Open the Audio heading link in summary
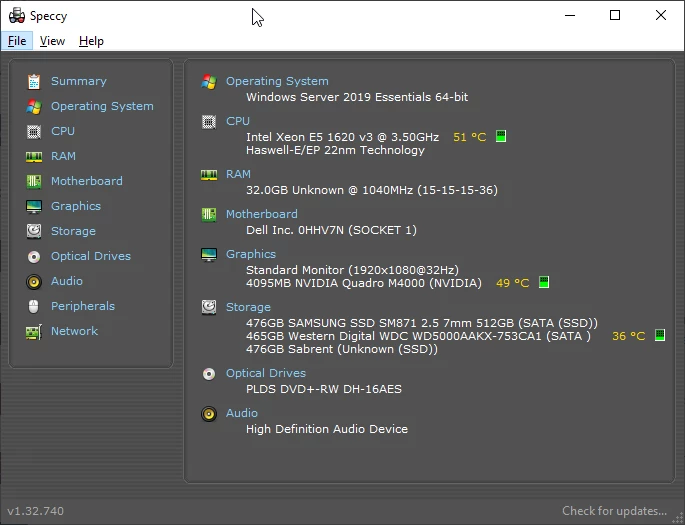Viewport: 685px width, 525px height. [242, 413]
